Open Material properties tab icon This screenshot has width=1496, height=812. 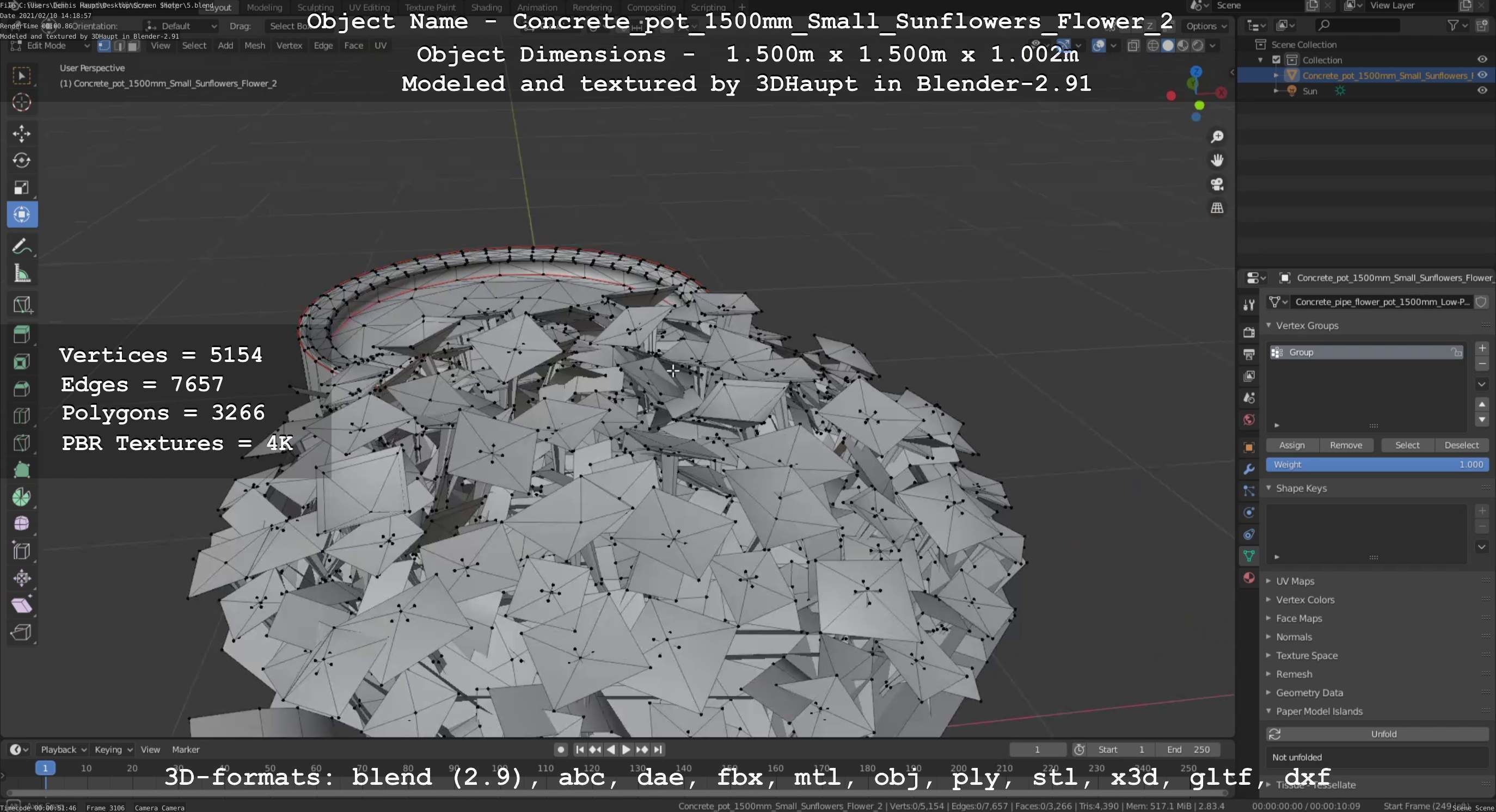[1249, 577]
